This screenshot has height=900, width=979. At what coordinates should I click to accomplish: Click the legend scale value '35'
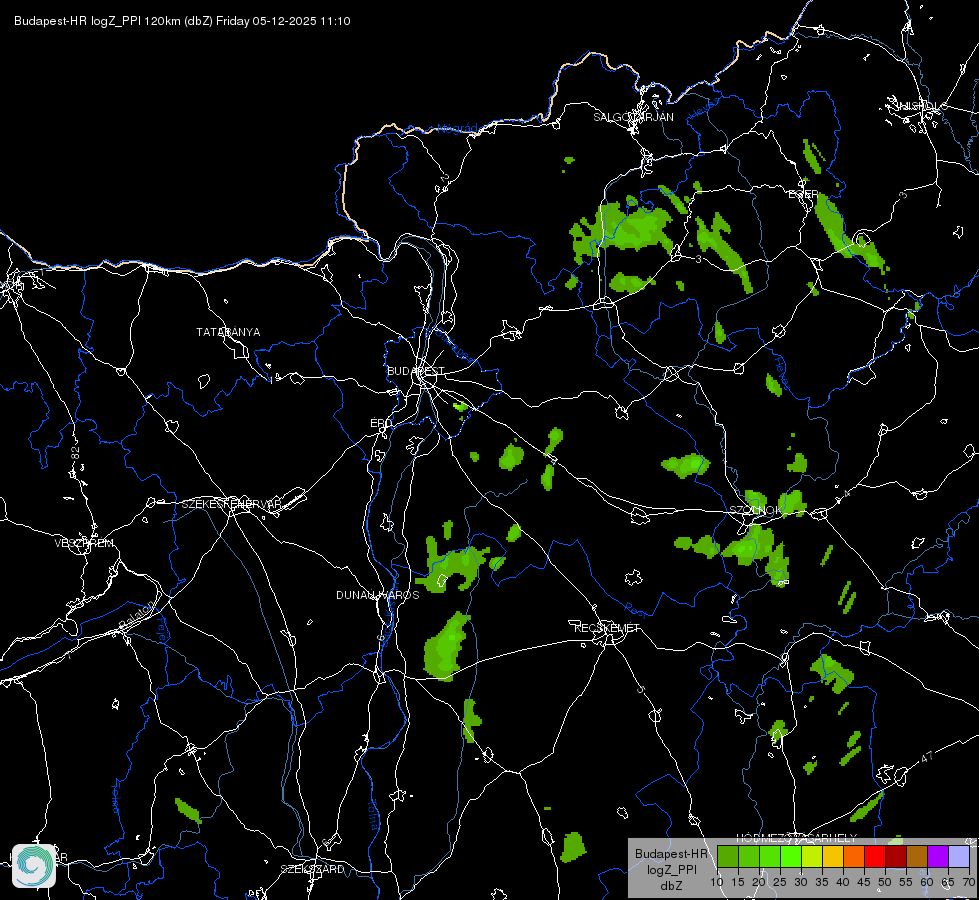click(822, 882)
